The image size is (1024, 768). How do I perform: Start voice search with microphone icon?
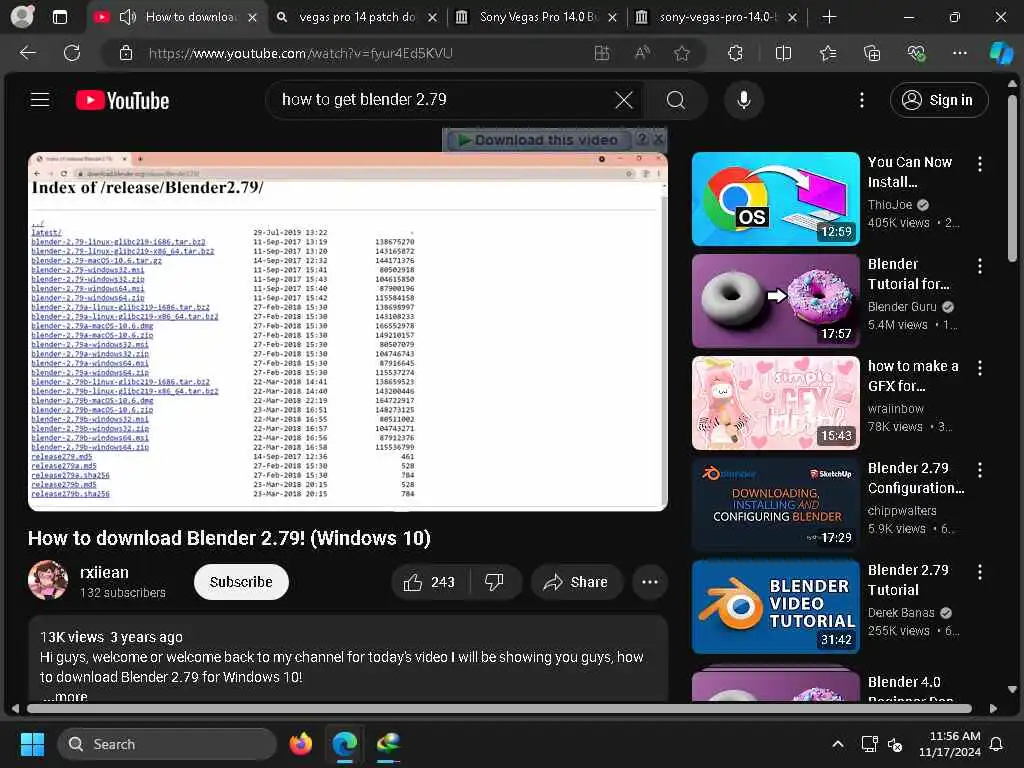(x=744, y=100)
